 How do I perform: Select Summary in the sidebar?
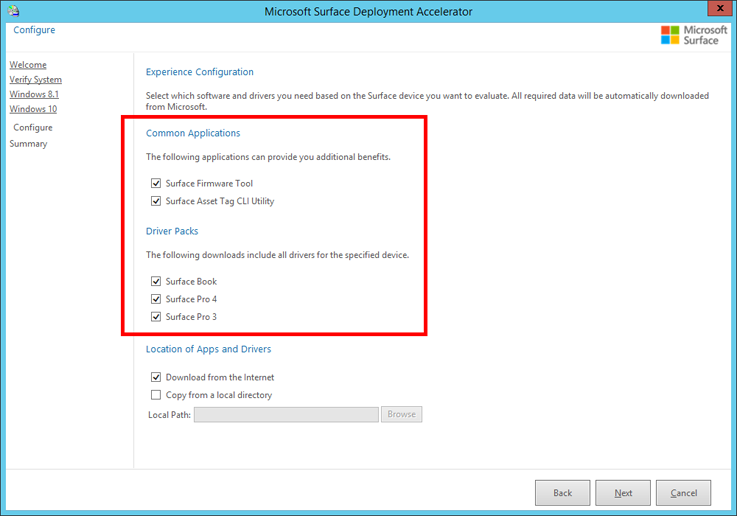(x=28, y=143)
